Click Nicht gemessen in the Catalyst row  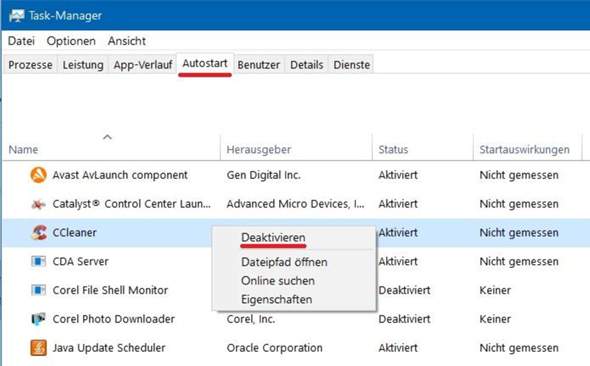click(519, 204)
